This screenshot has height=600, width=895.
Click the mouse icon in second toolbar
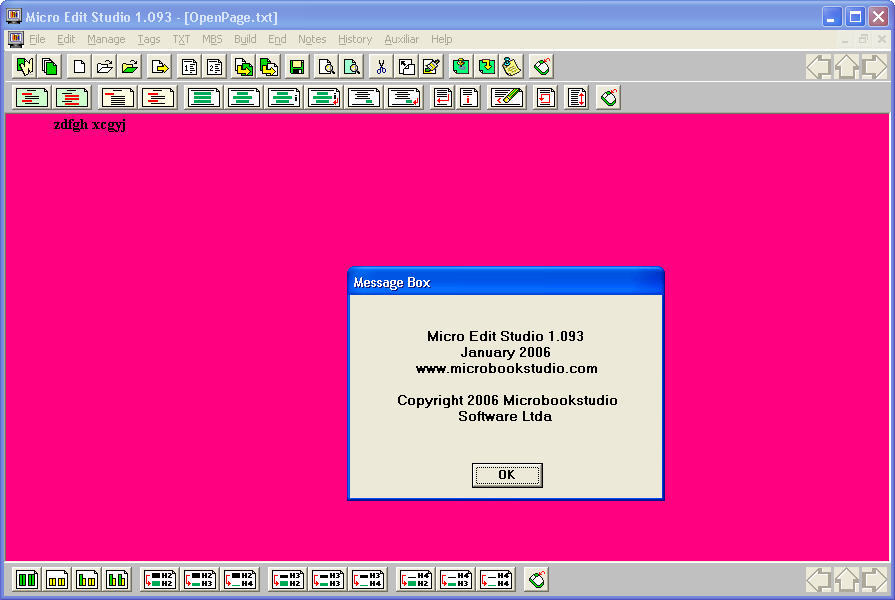(x=608, y=98)
